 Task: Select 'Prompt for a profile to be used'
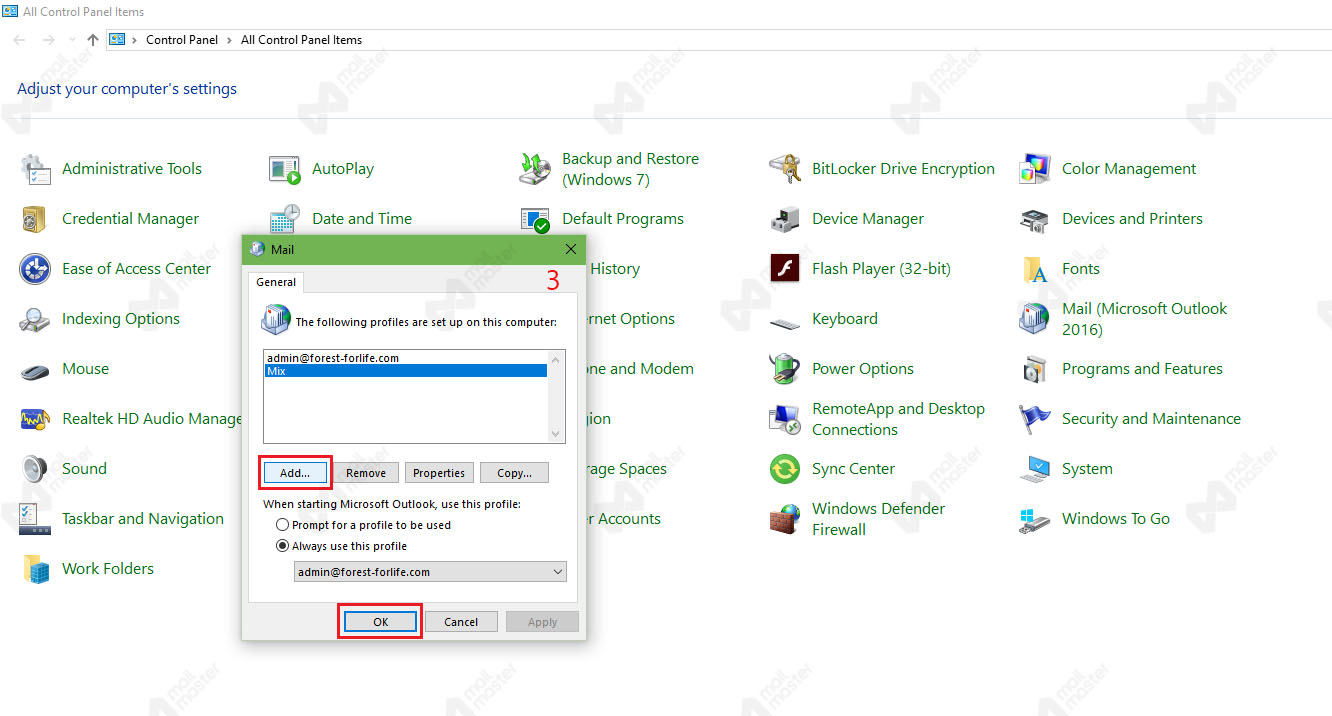click(x=283, y=525)
